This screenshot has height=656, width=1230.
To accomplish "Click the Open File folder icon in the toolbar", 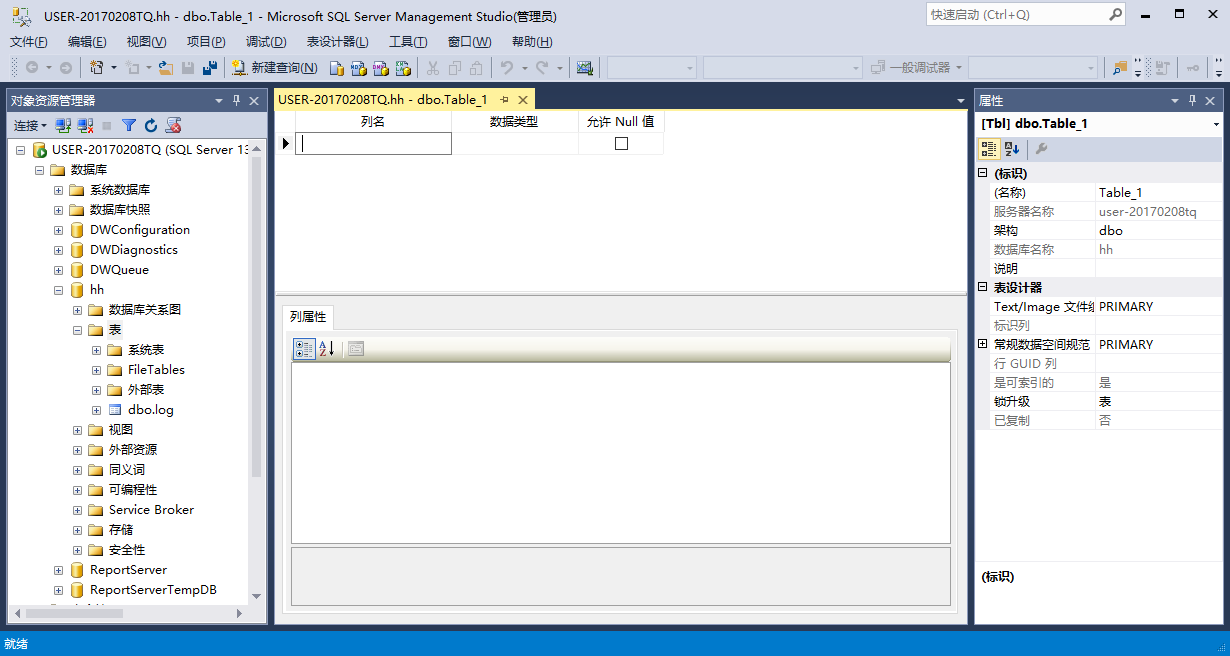I will (166, 68).
